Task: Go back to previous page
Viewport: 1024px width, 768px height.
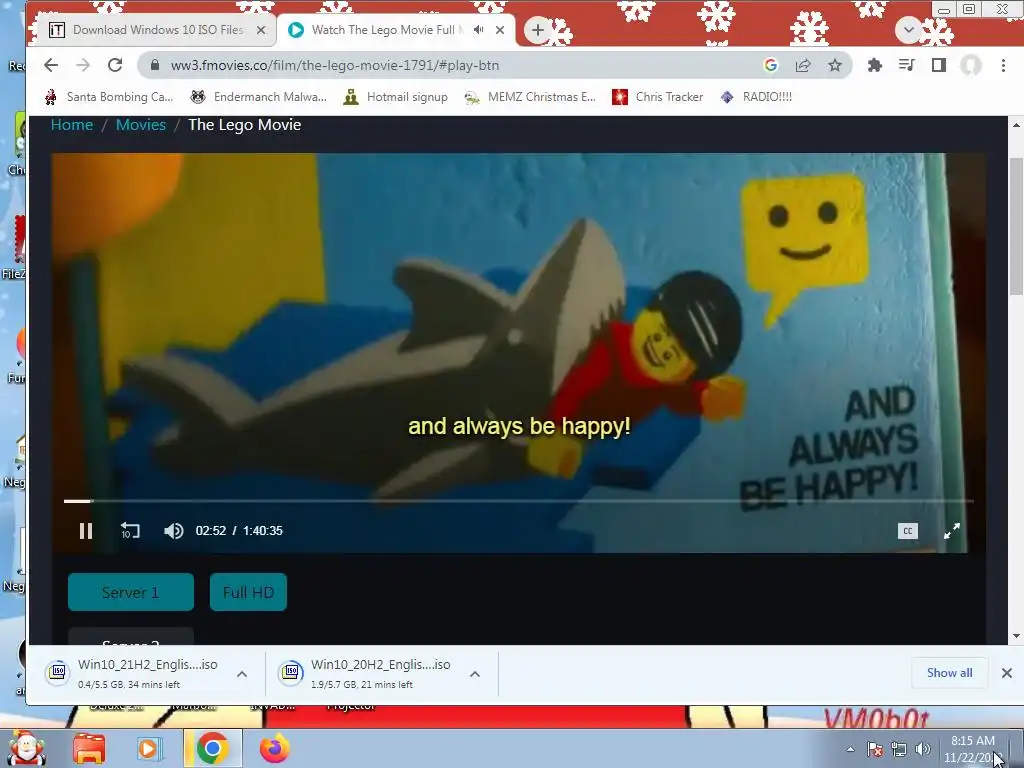Action: click(51, 65)
